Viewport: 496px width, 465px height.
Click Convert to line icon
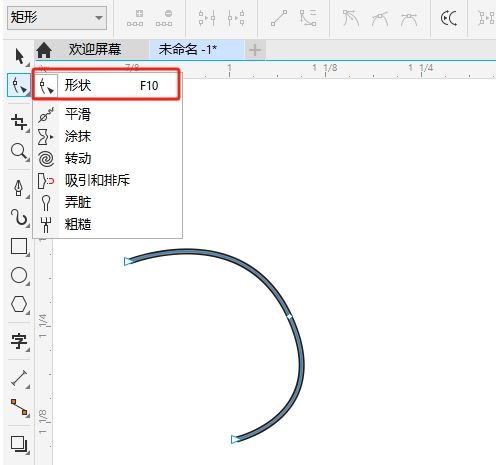[x=279, y=18]
